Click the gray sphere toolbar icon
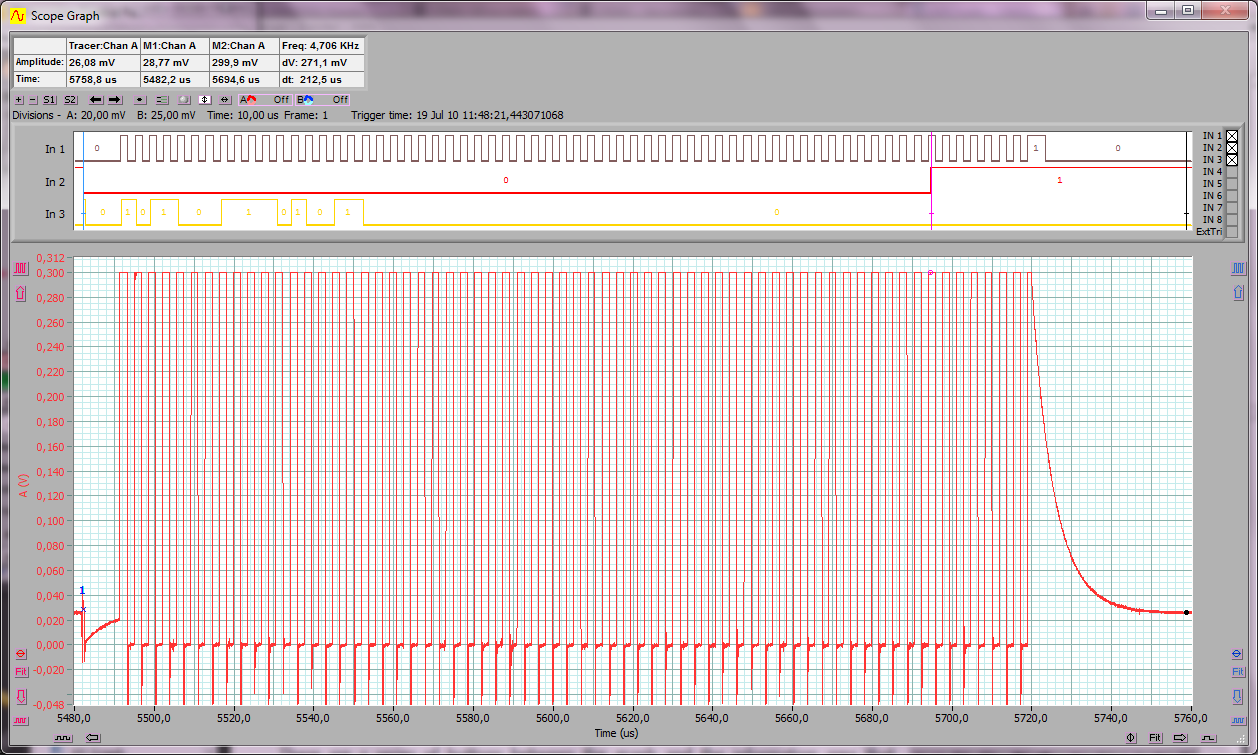1258x755 pixels. (184, 100)
